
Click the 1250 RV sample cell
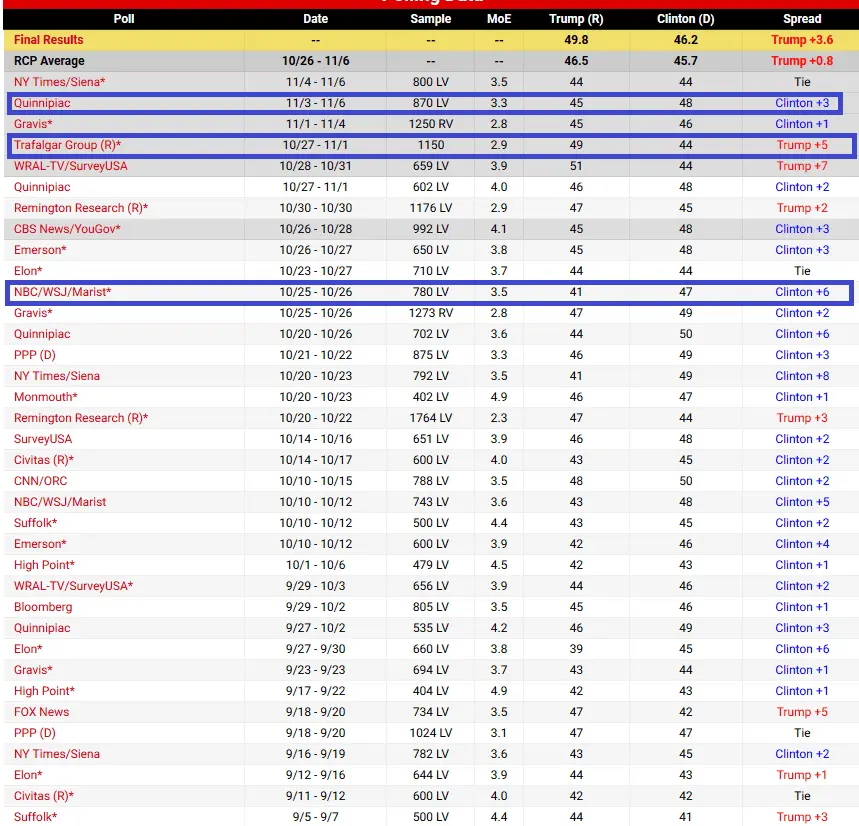(x=431, y=124)
